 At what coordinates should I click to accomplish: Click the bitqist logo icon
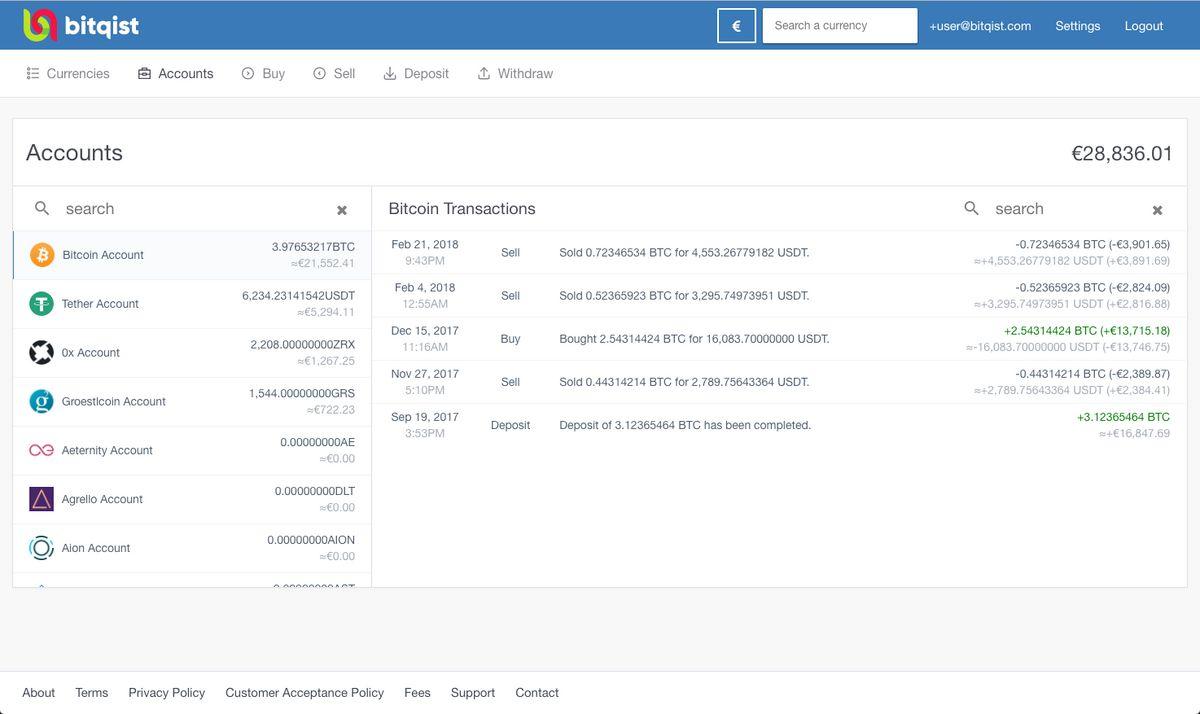pos(41,25)
